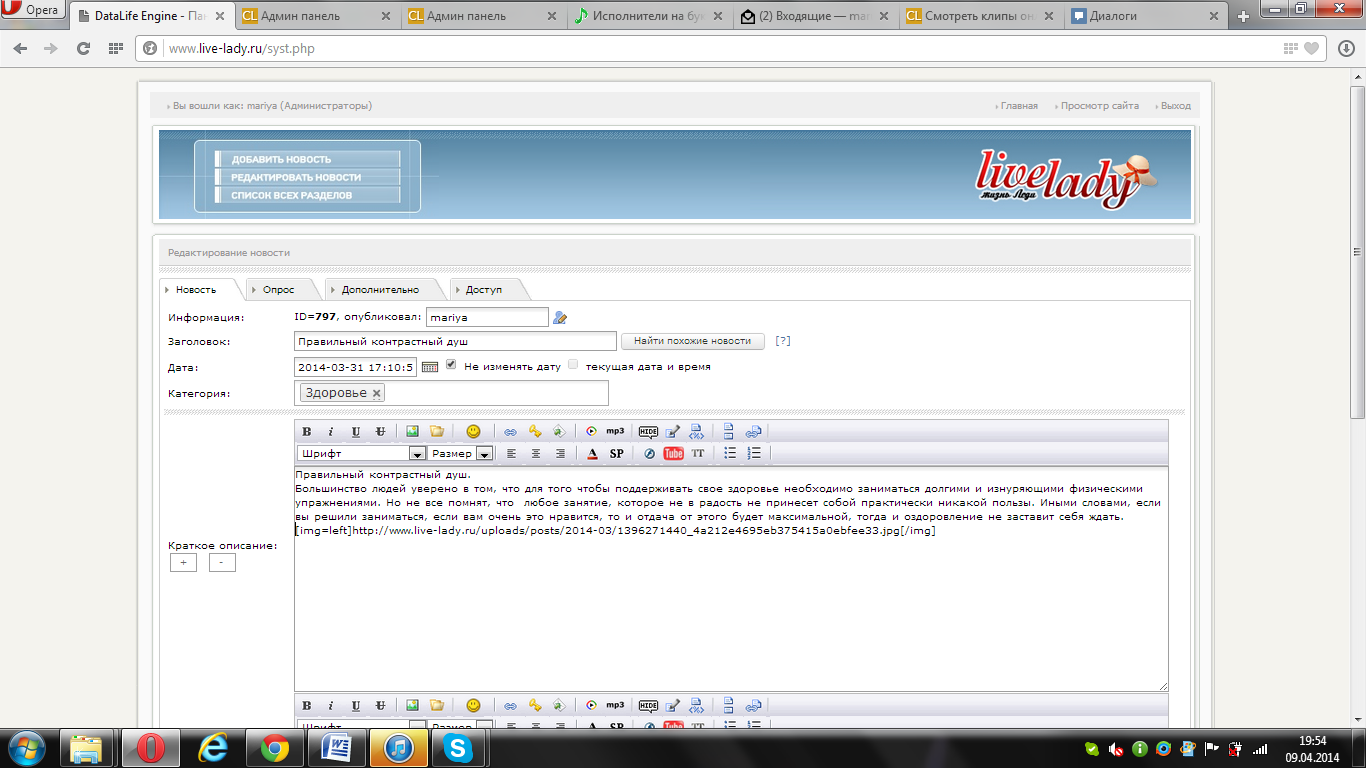Toggle bold in the short description toolbar
The height and width of the screenshot is (768, 1366).
coord(307,431)
